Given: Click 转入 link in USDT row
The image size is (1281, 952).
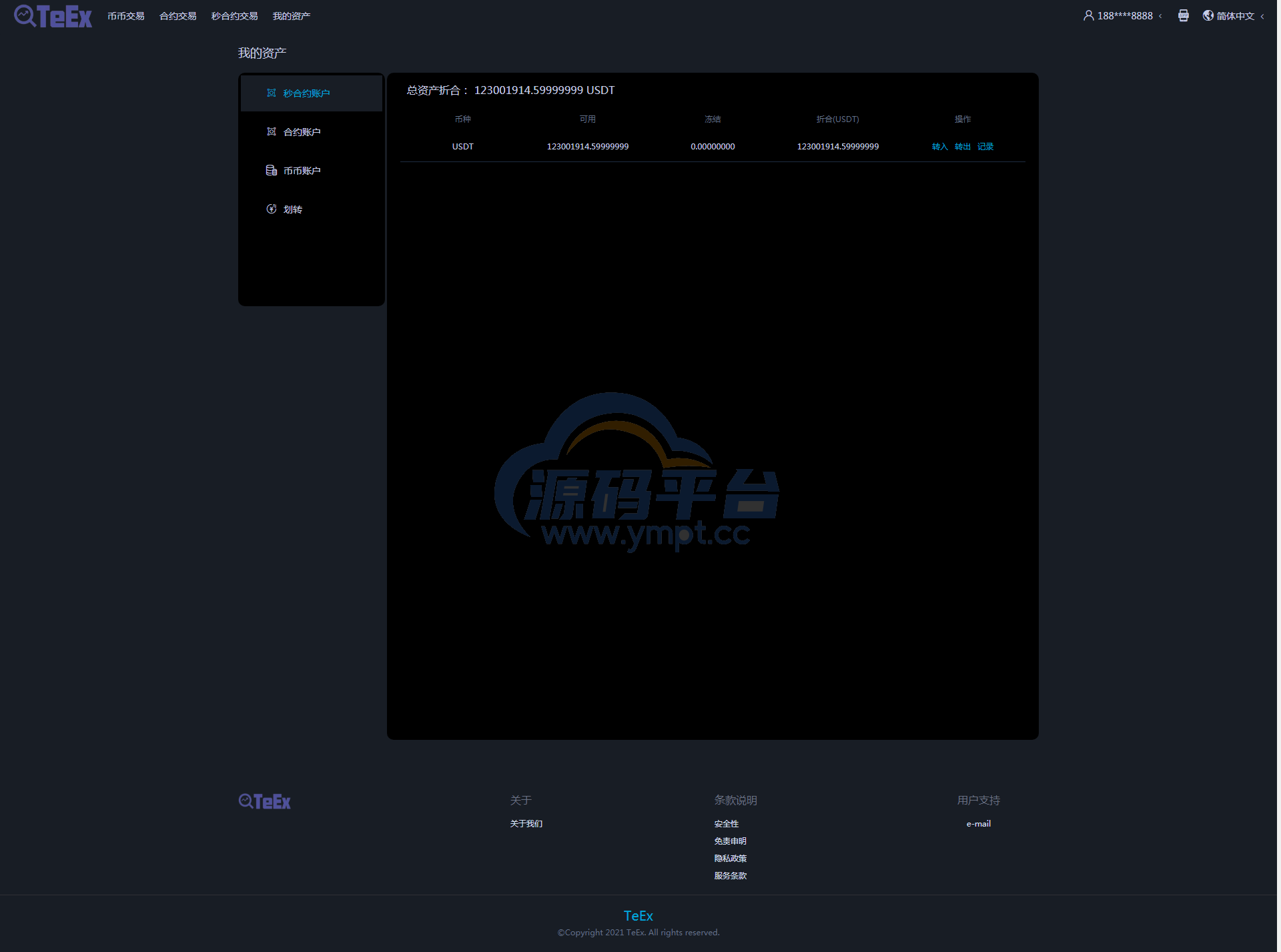Looking at the screenshot, I should 939,147.
